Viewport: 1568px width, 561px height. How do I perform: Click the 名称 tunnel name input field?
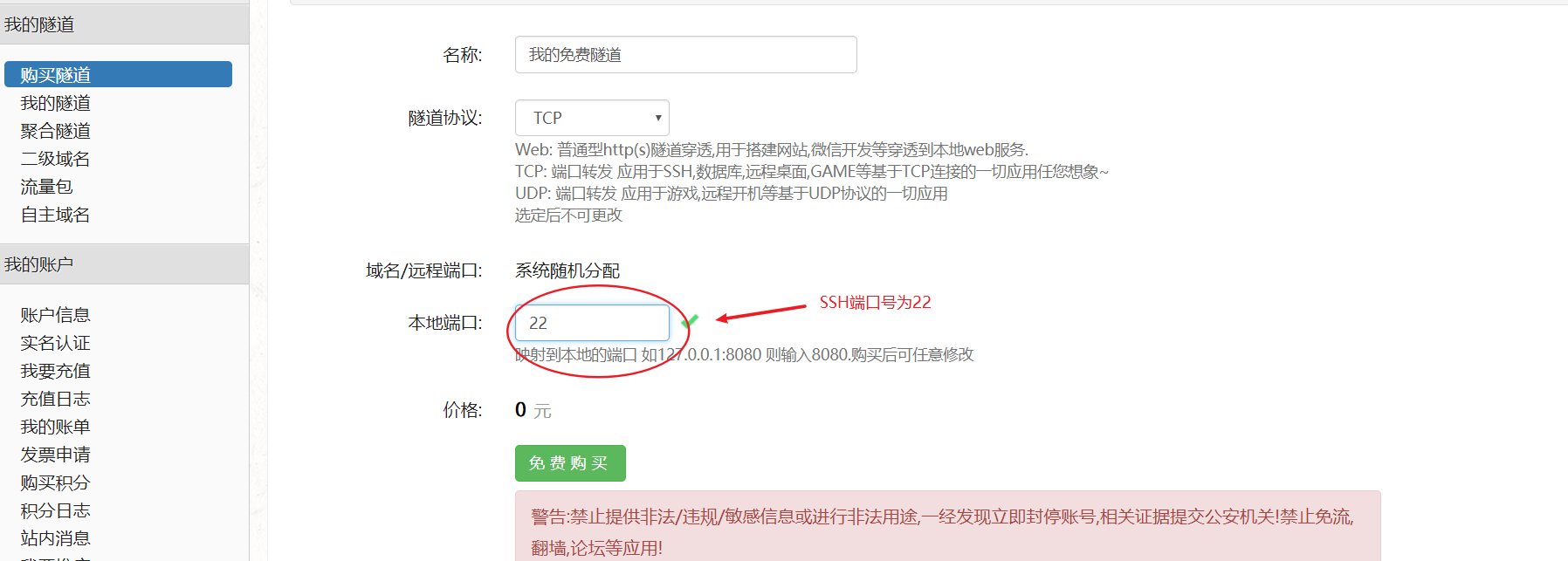pos(685,55)
